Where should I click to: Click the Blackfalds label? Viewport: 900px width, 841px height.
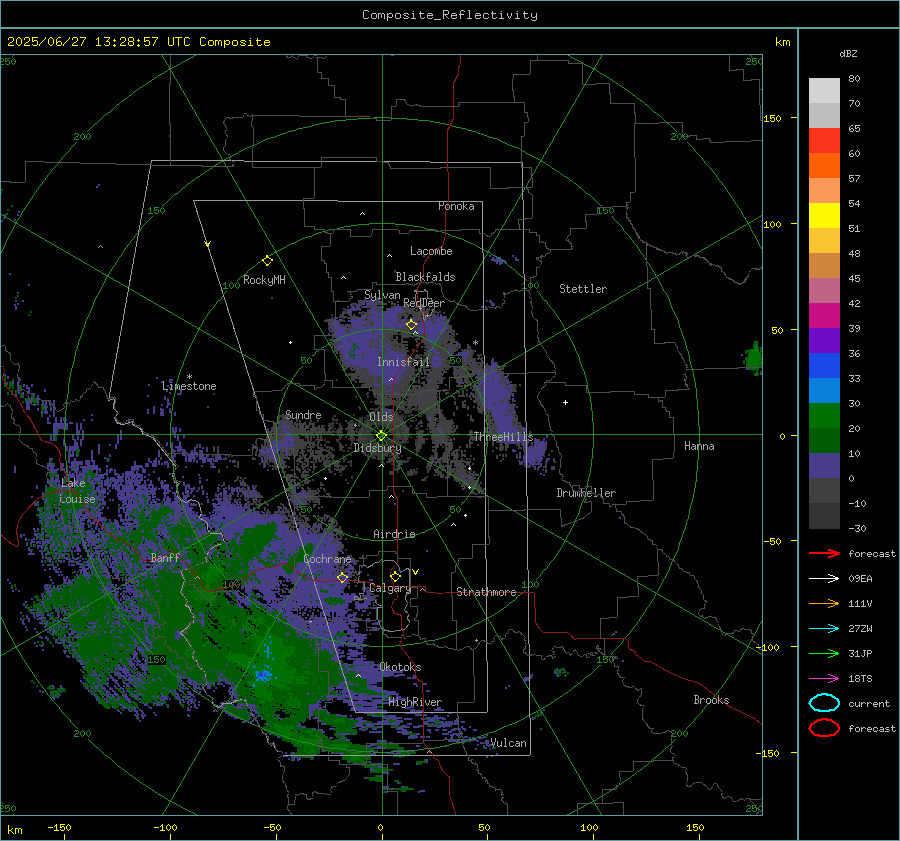(x=425, y=277)
